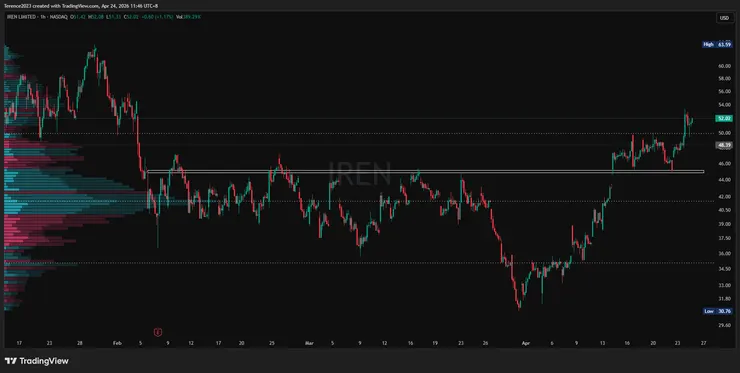The image size is (740, 373).
Task: Click the TradingView logo
Action: (36, 361)
